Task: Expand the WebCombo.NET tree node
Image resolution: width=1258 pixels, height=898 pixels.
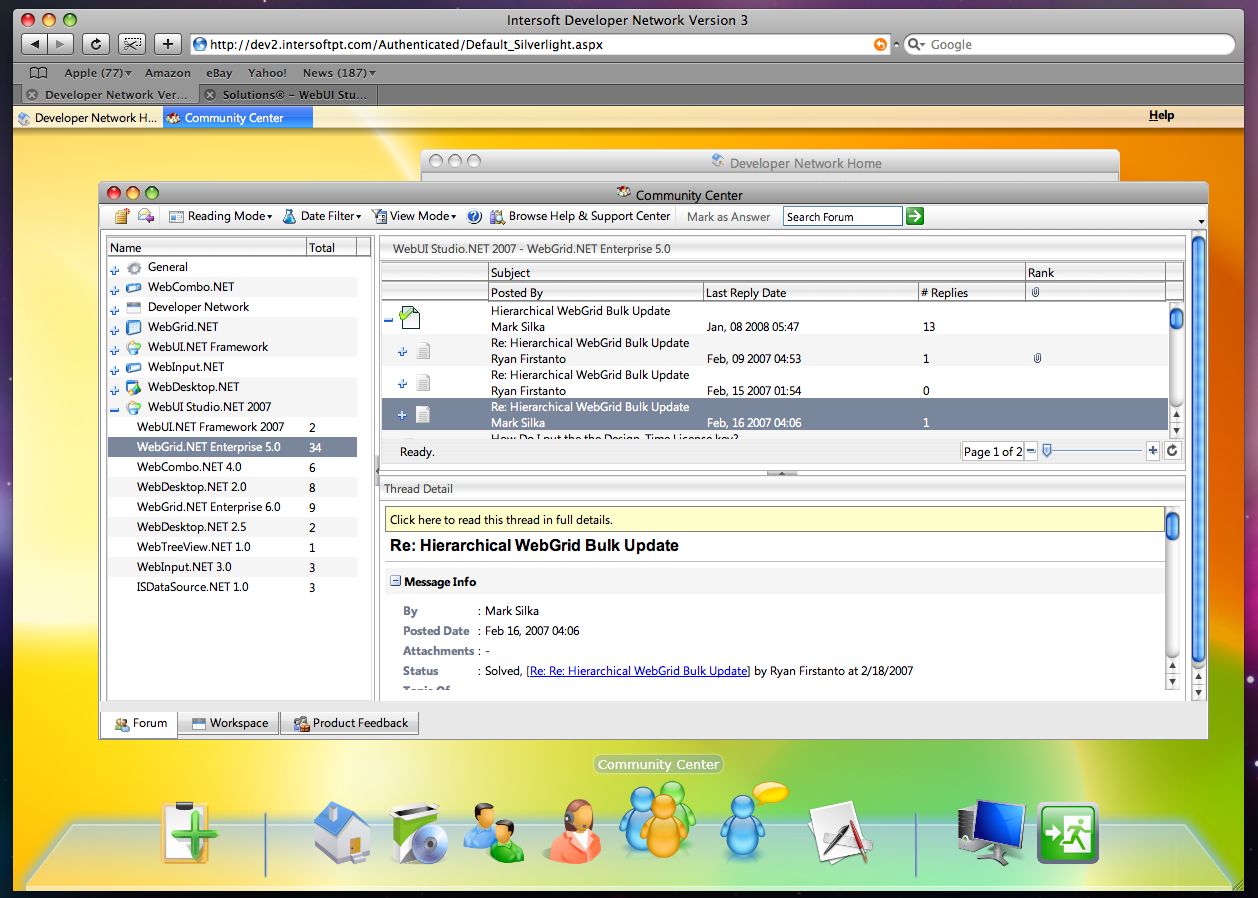Action: [115, 288]
